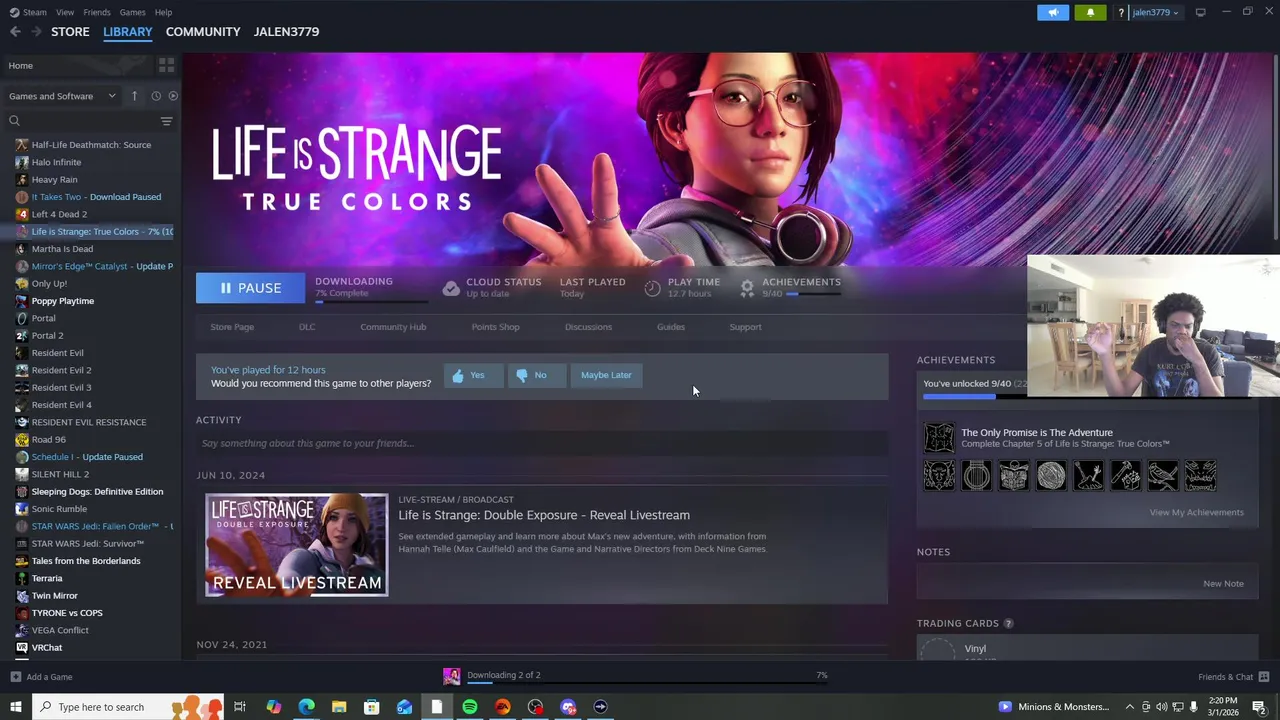Pause the Life is Strange download

(x=250, y=288)
